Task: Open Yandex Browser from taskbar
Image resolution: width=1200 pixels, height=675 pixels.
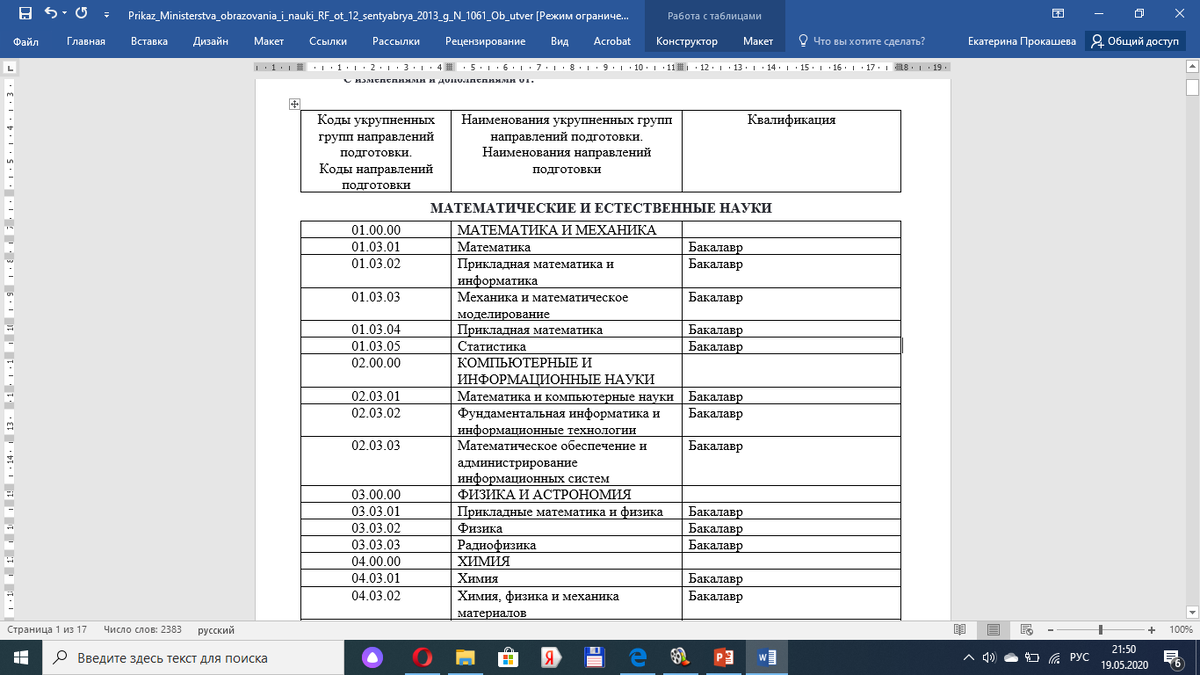Action: pos(550,657)
